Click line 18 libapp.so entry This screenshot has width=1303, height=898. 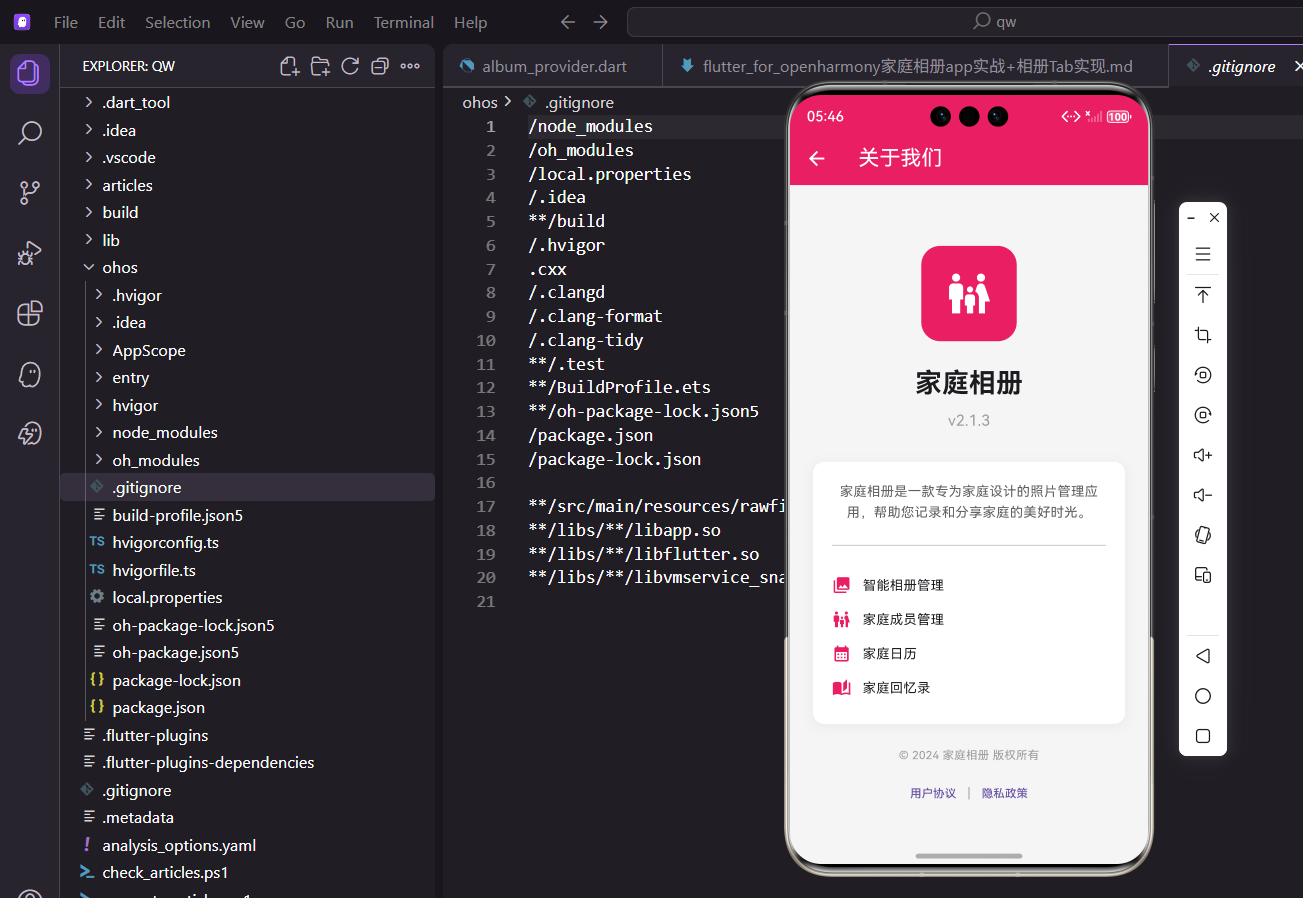tap(625, 531)
